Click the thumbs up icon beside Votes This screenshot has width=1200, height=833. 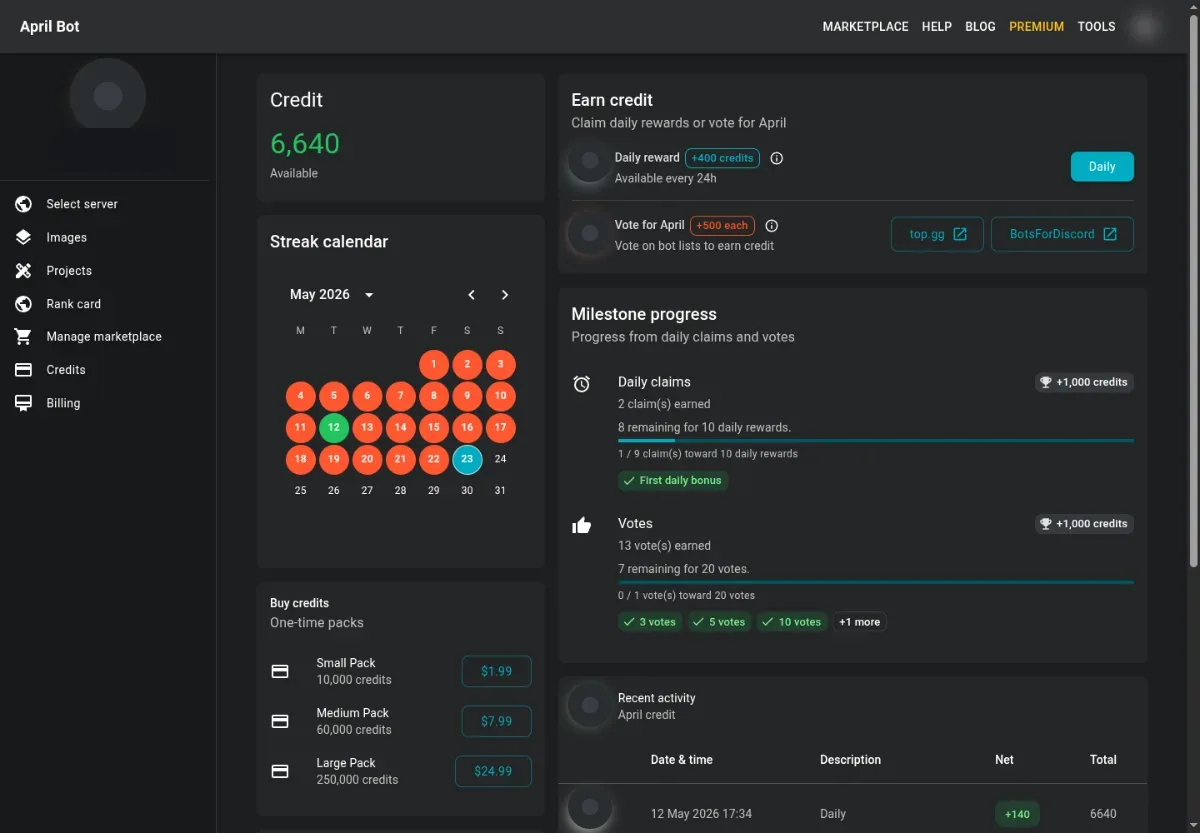tap(582, 525)
